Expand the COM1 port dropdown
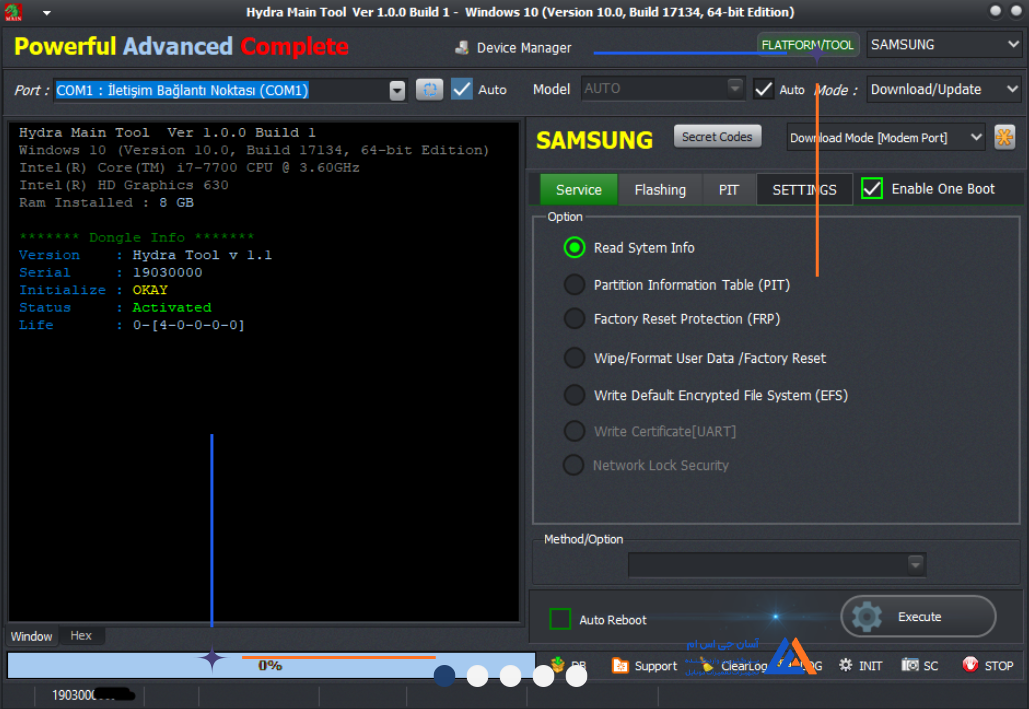Image resolution: width=1029 pixels, height=709 pixels. [397, 91]
